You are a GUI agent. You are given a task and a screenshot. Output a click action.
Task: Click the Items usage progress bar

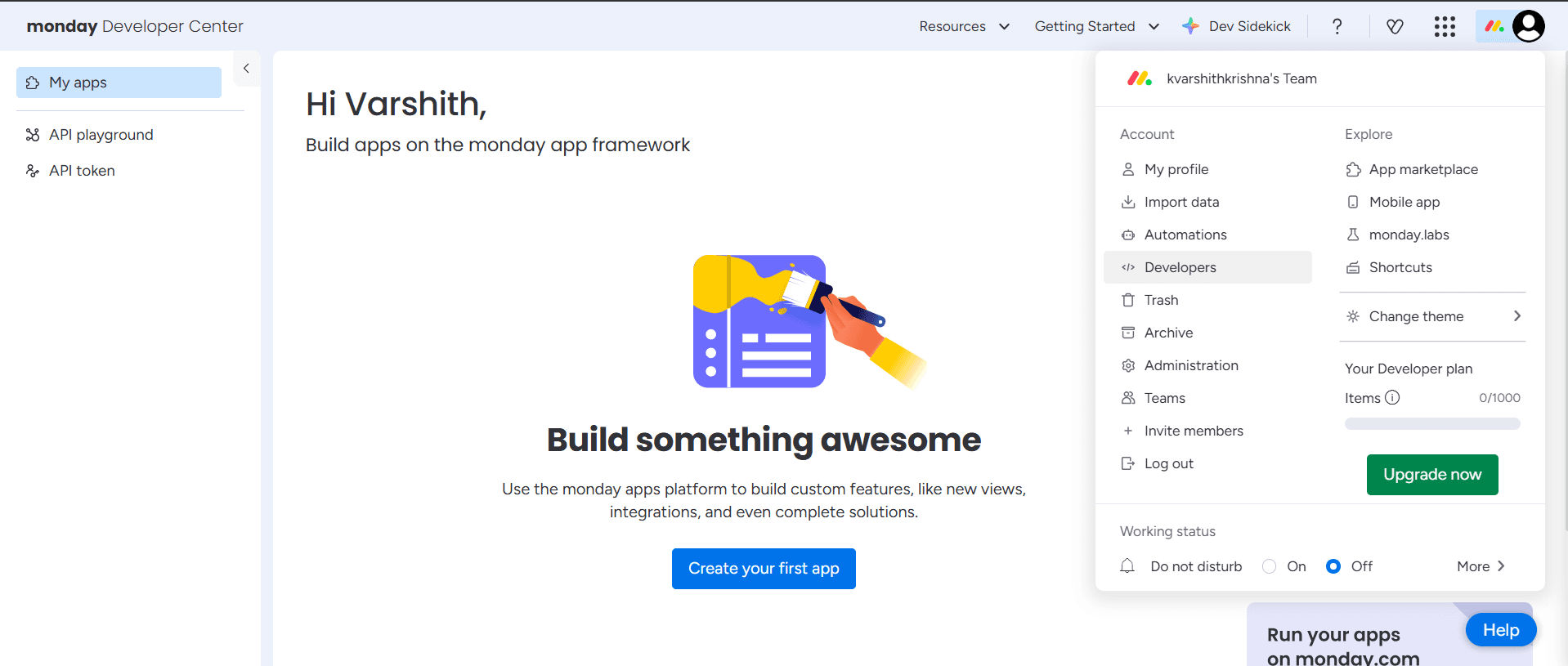point(1432,424)
